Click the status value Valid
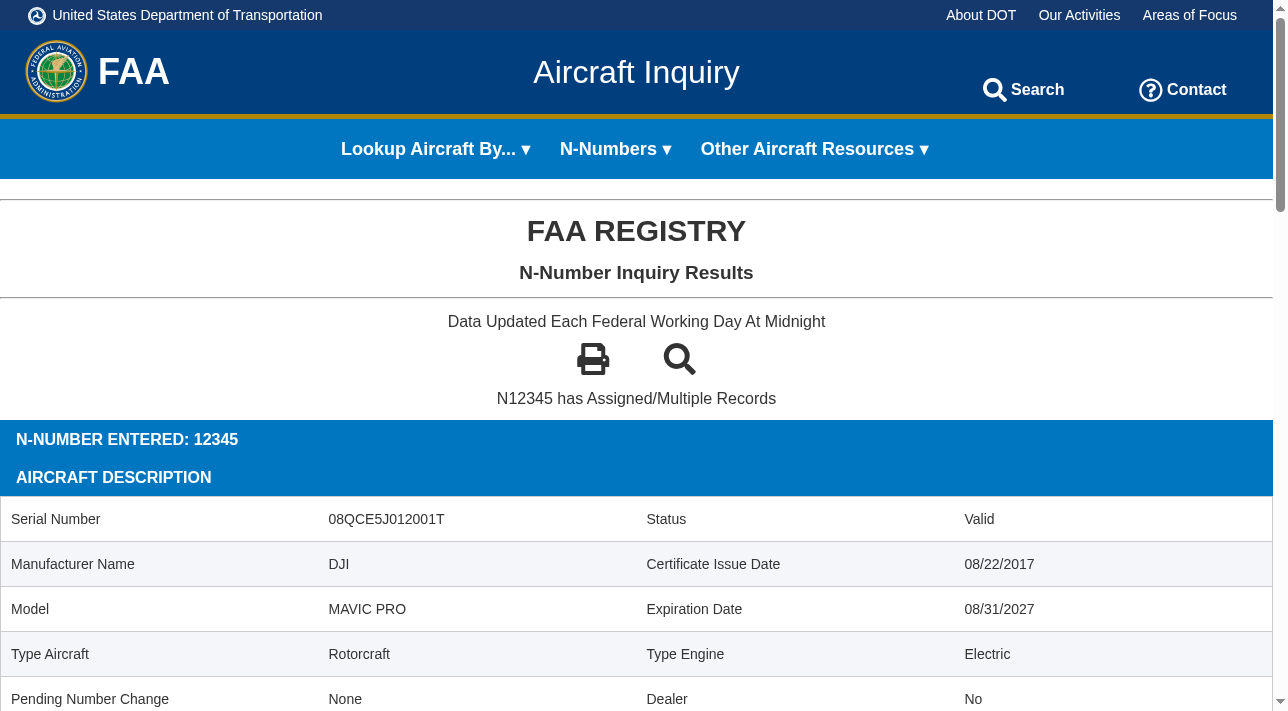 [979, 519]
